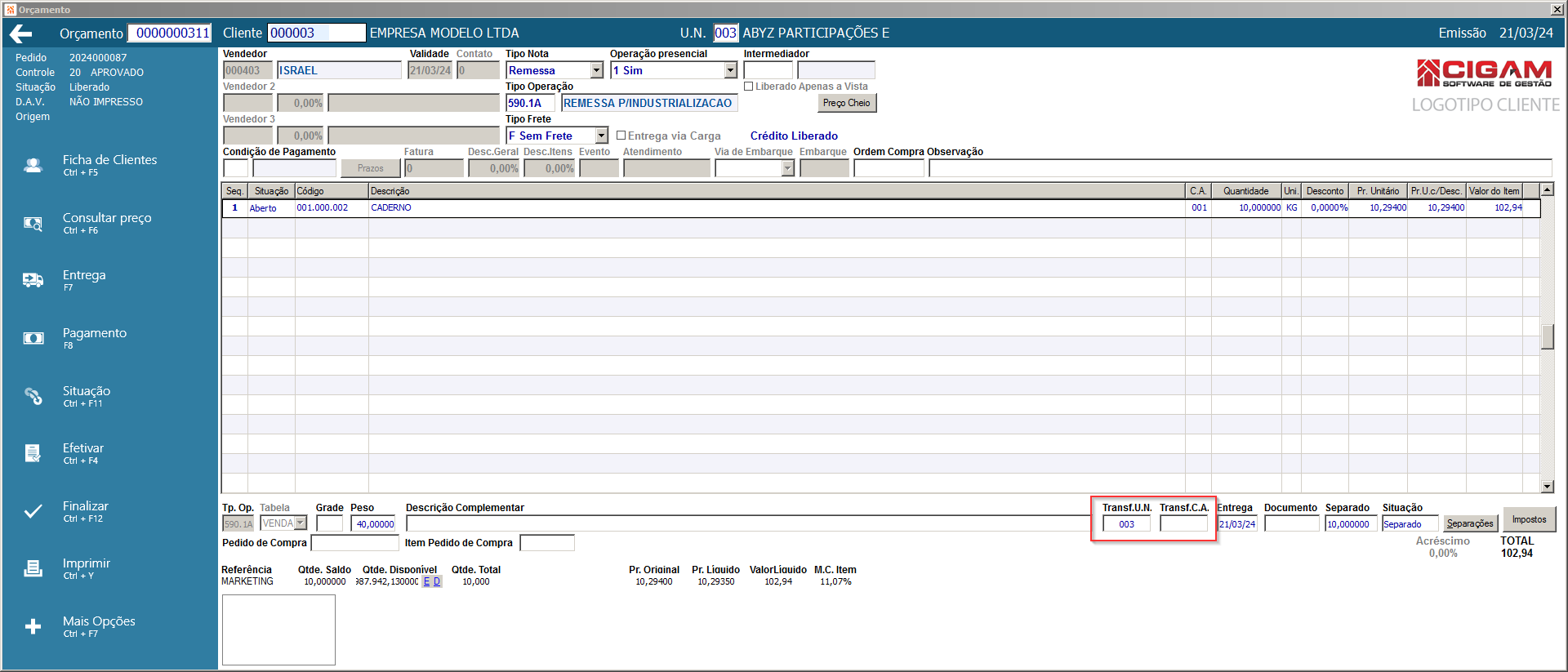This screenshot has height=672, width=1568.
Task: Click the Orçamento window title icon
Action: tap(10, 10)
